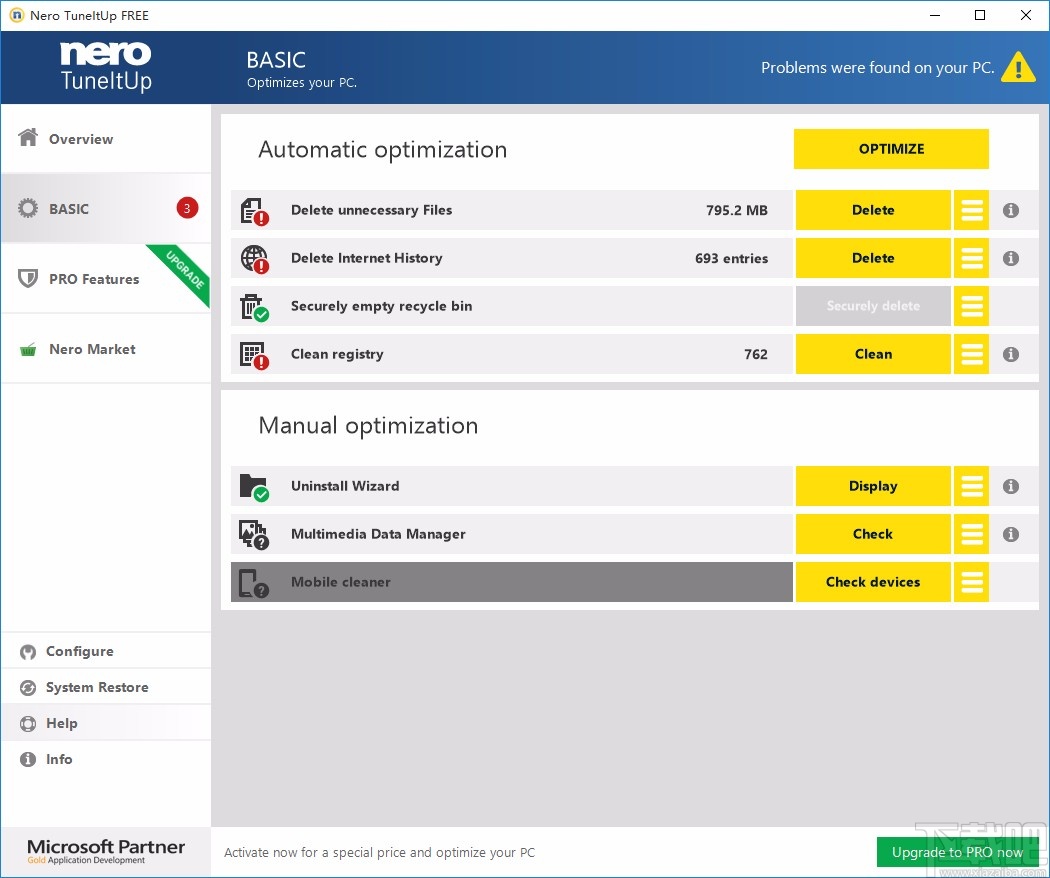The height and width of the screenshot is (878, 1050).
Task: Open the Overview home icon
Action: tap(28, 137)
